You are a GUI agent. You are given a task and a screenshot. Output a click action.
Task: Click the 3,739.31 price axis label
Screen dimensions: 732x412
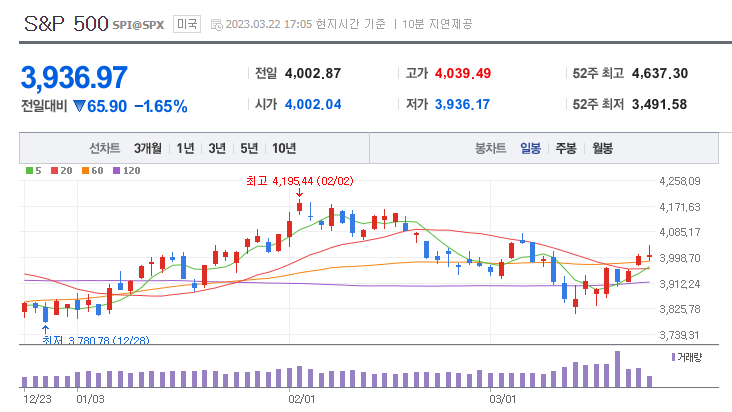(x=680, y=335)
